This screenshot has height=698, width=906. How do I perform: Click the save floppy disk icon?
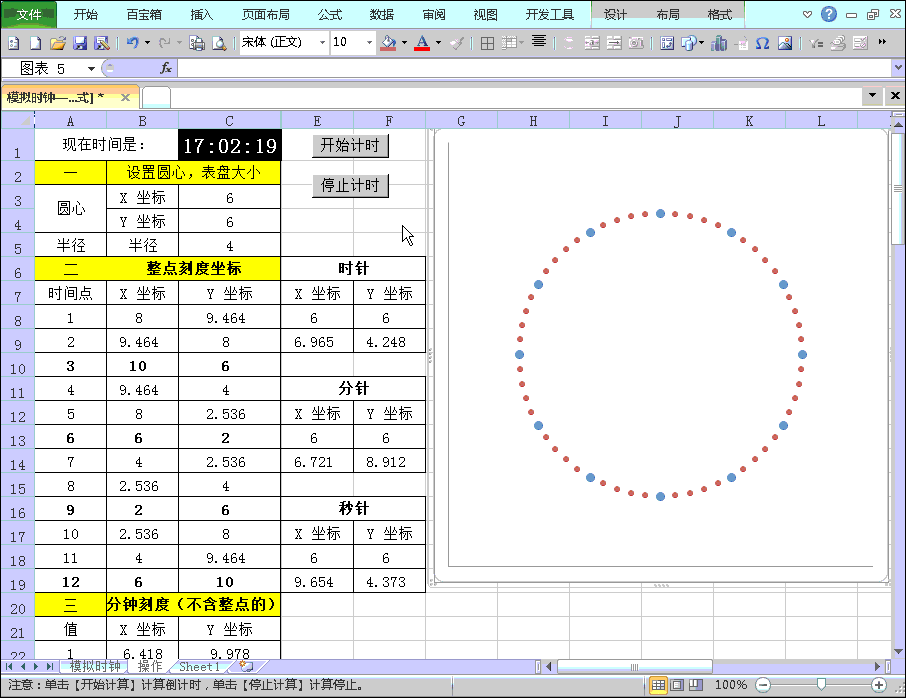pyautogui.click(x=80, y=43)
